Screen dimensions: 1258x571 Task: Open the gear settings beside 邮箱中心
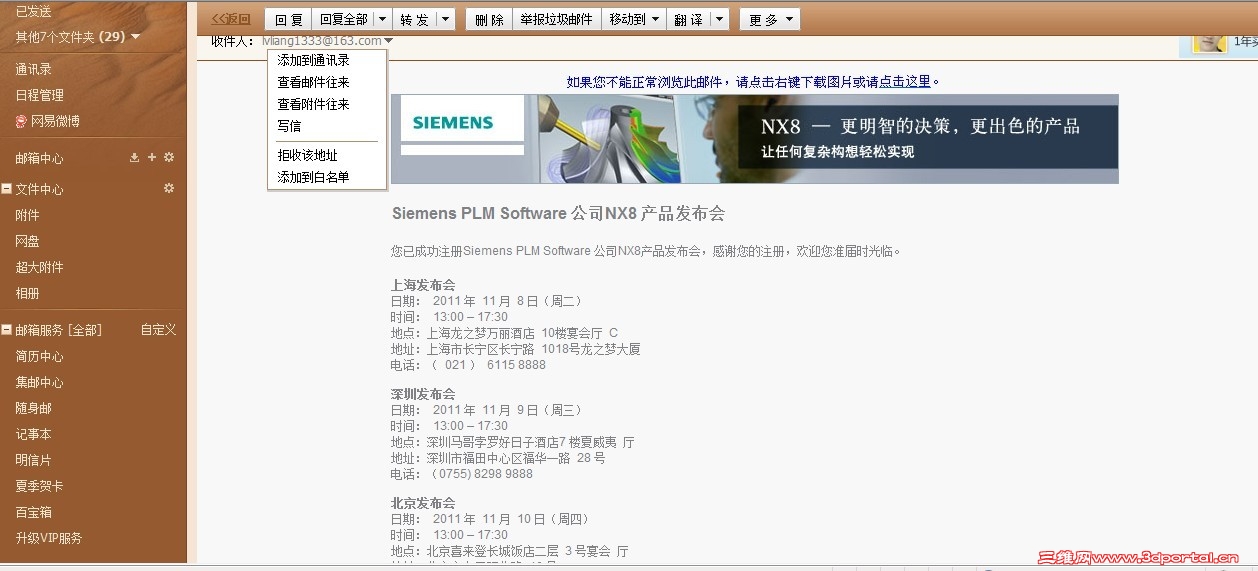(x=169, y=157)
